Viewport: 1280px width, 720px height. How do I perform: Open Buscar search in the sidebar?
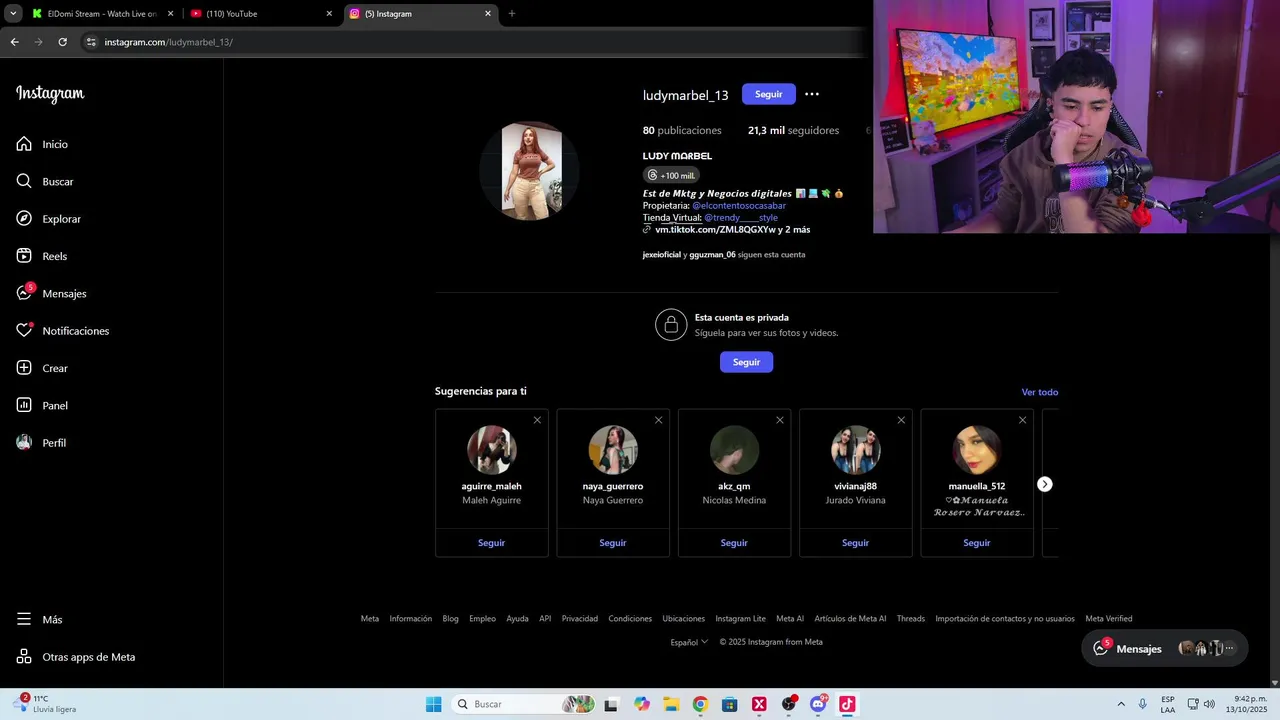45,181
